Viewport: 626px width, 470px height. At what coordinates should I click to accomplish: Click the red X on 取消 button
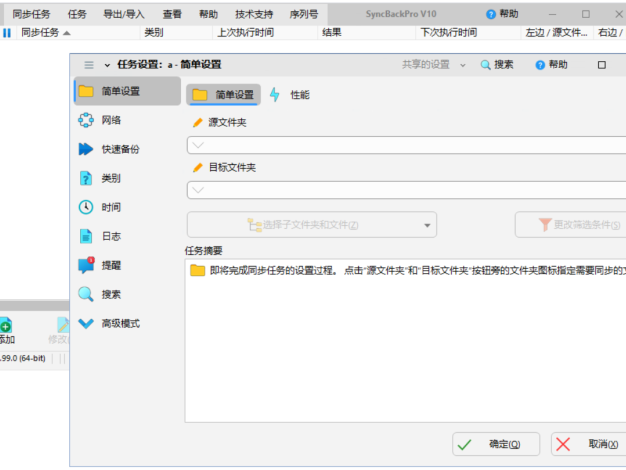coord(563,444)
